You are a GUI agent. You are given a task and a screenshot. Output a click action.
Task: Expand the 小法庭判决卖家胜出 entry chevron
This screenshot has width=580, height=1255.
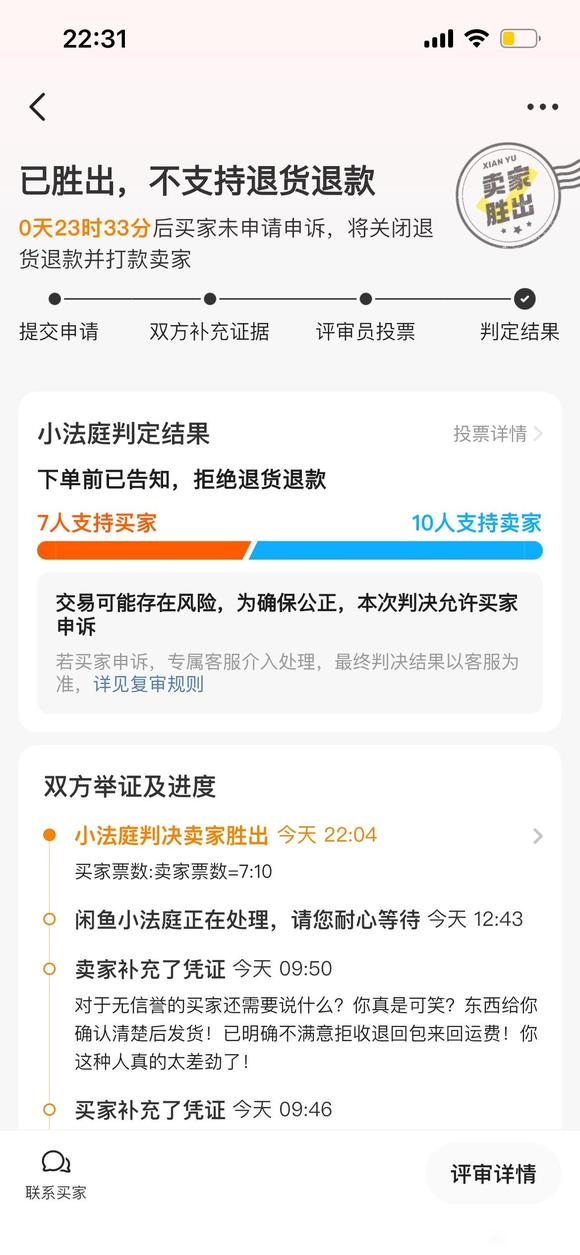pos(538,836)
